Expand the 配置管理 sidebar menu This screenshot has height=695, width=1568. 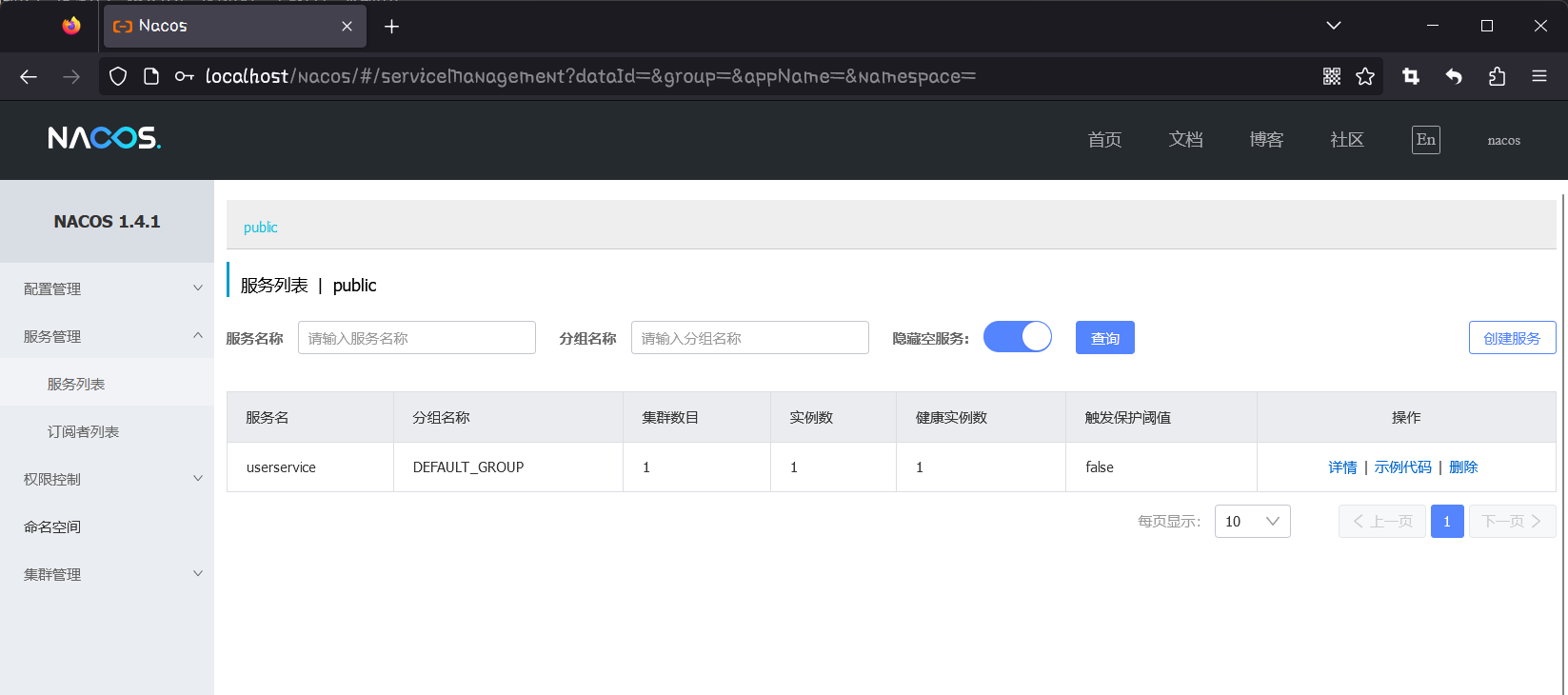click(107, 288)
